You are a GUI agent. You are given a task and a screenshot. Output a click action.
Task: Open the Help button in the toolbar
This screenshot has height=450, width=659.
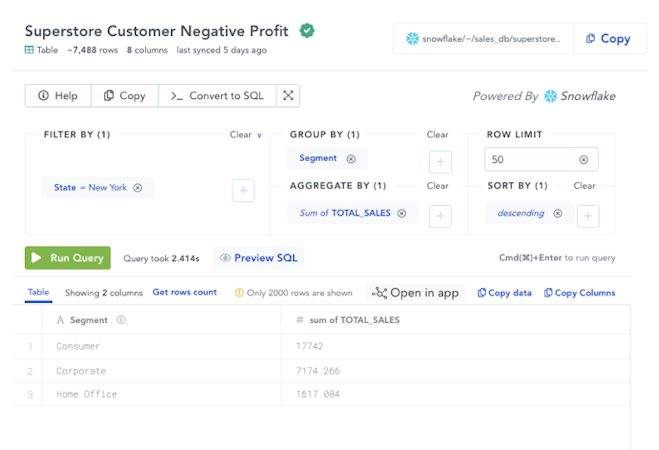coord(58,96)
